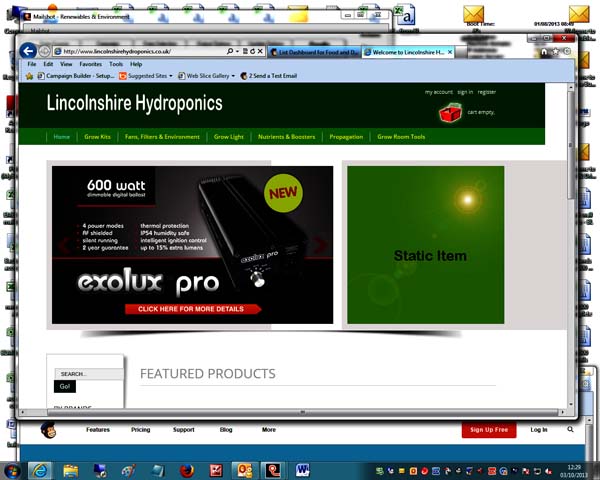This screenshot has height=480, width=600.
Task: Click the green Static Item panel
Action: [x=426, y=245]
